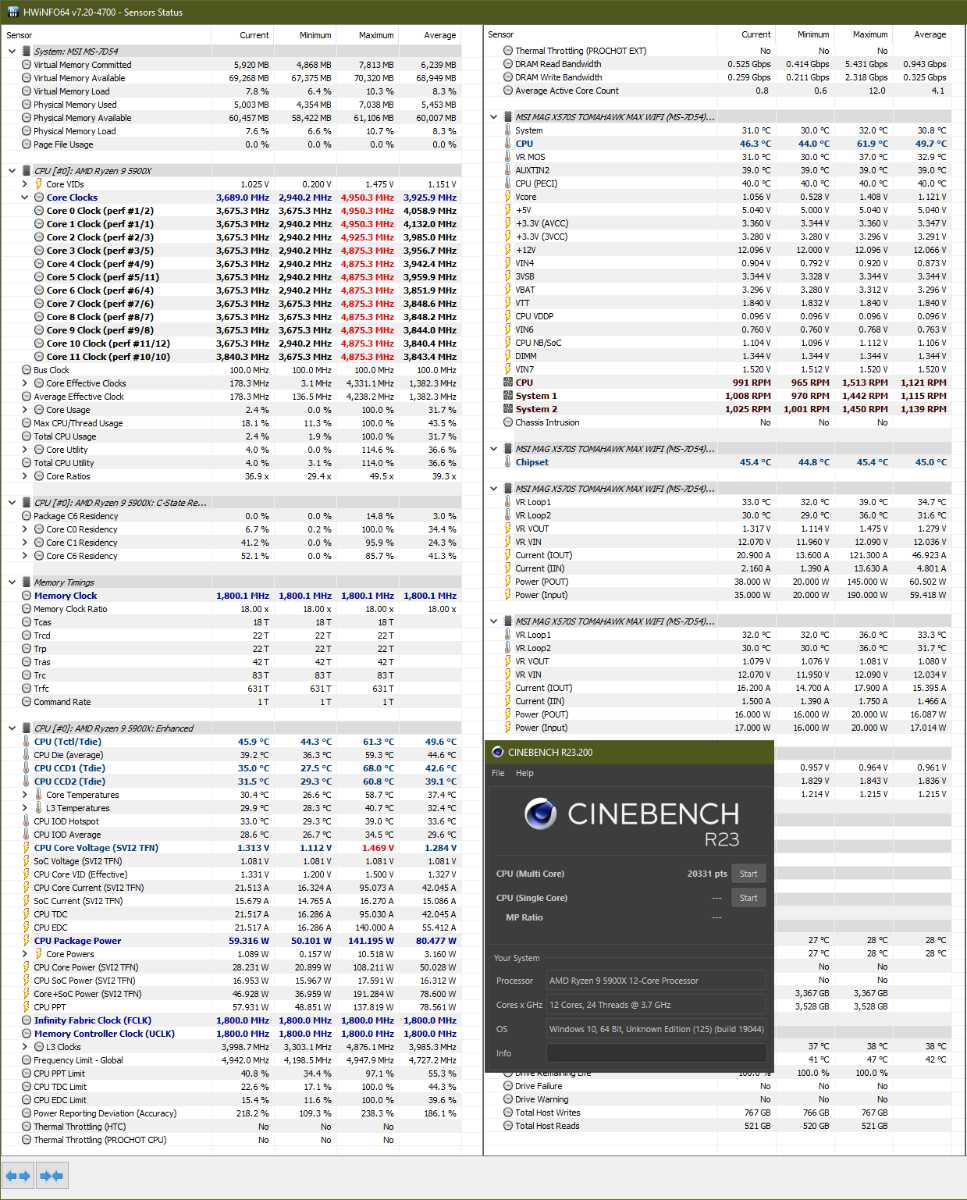Click the shrink-columns inward arrows button
This screenshot has height=1200, width=967.
(x=52, y=1175)
